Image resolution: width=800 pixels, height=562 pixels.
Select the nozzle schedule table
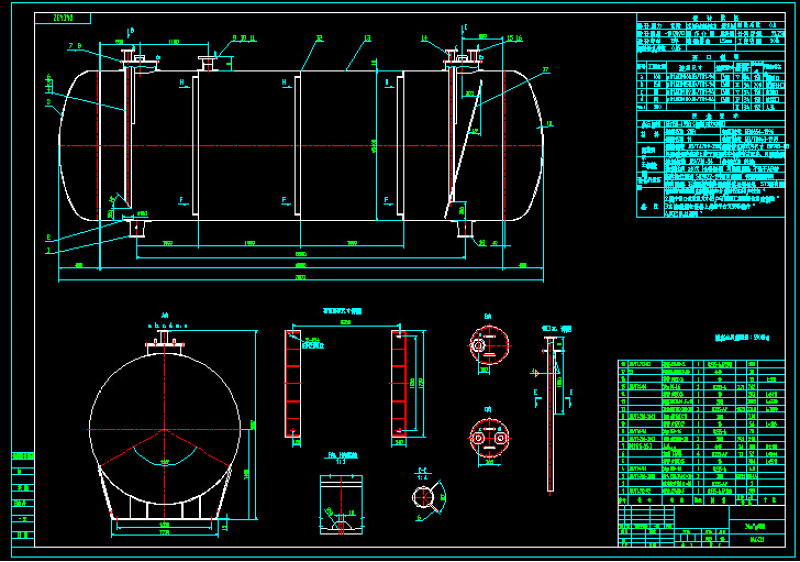[x=710, y=82]
